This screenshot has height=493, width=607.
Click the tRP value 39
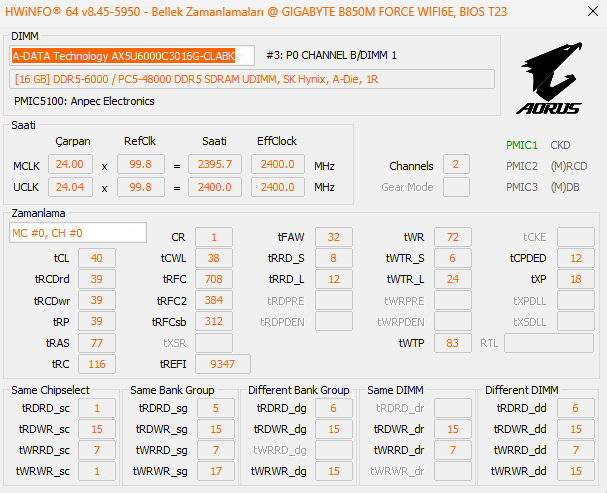point(97,321)
